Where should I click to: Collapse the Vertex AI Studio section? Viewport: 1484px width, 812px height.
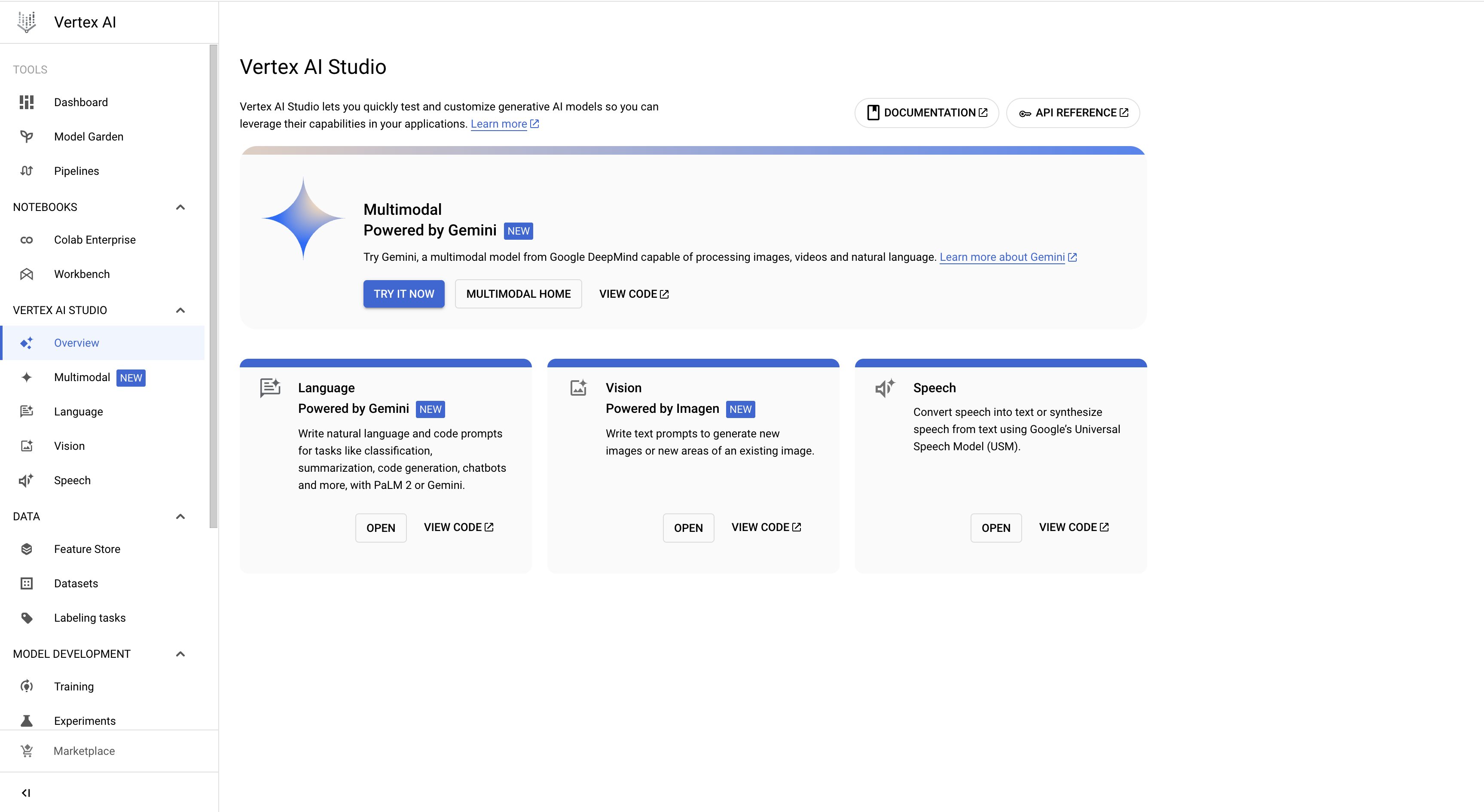[x=180, y=310]
